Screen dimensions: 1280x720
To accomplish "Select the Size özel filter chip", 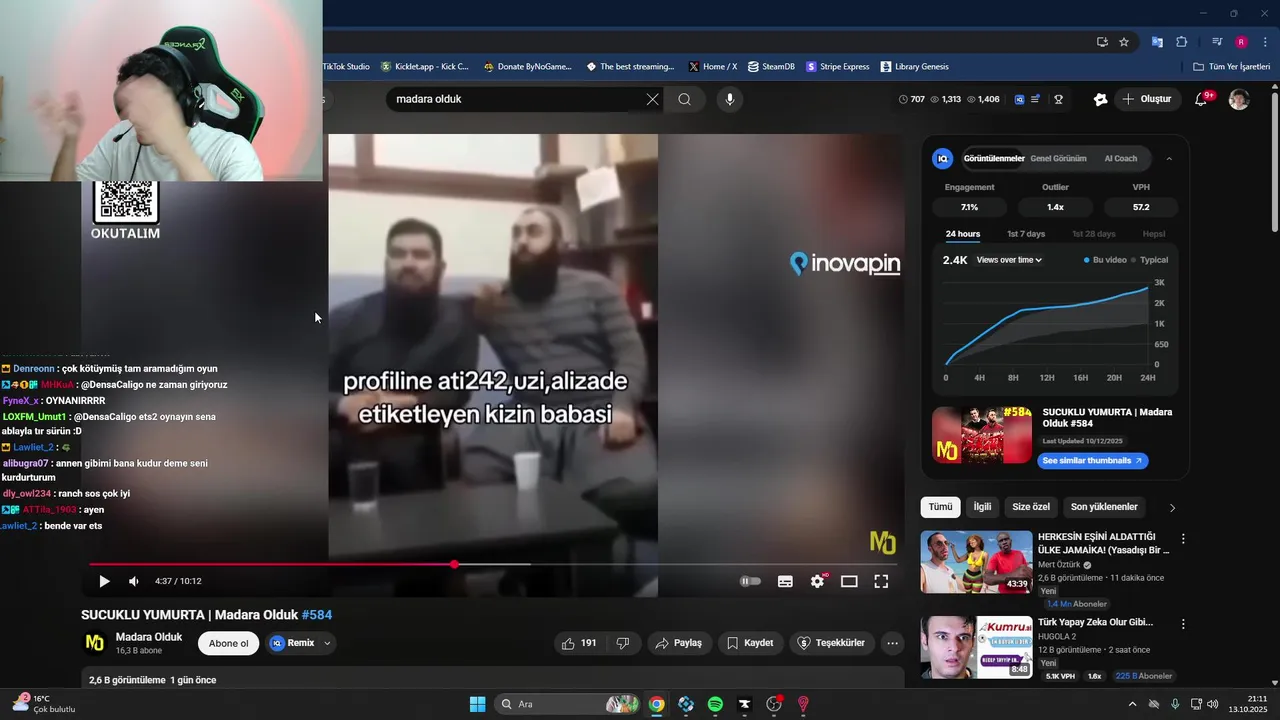I will 1031,507.
